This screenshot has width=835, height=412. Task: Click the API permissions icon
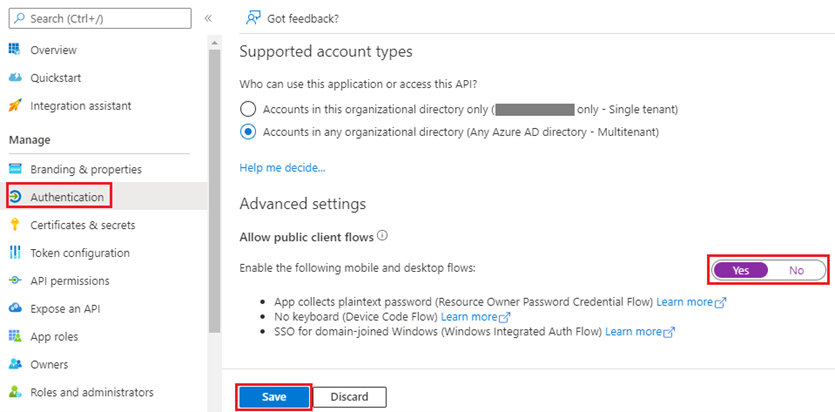click(x=15, y=281)
